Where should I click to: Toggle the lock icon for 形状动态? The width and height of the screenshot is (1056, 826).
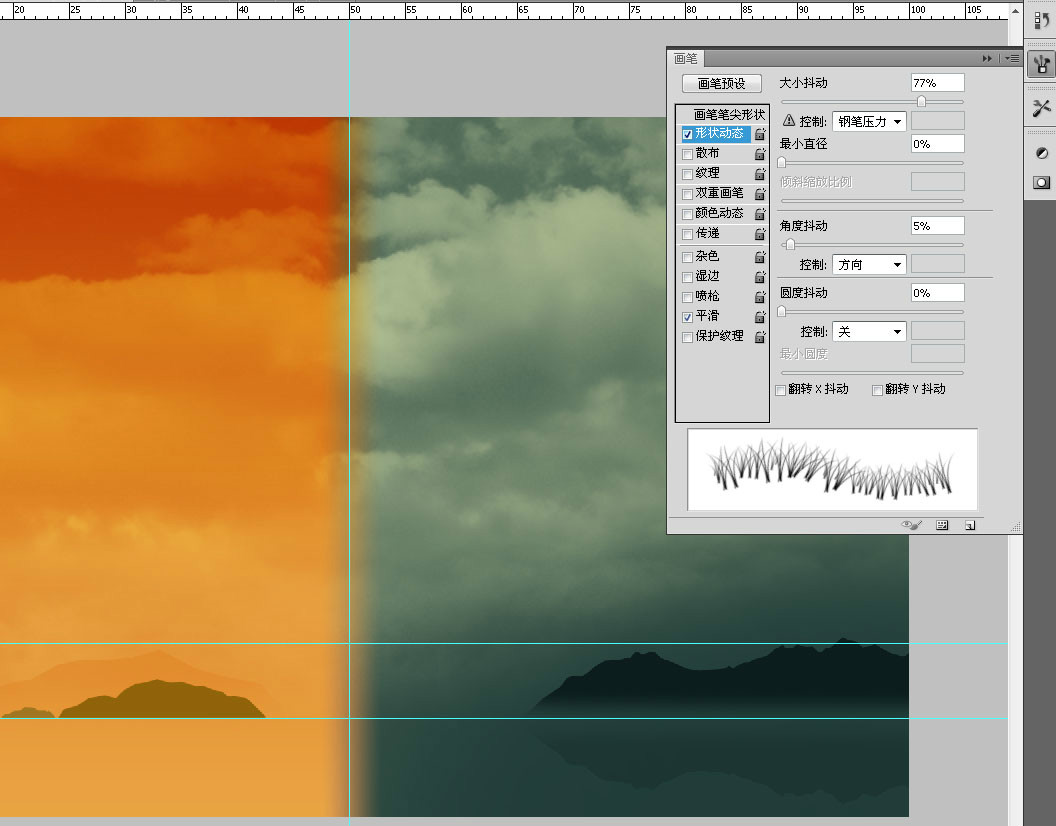[x=760, y=134]
